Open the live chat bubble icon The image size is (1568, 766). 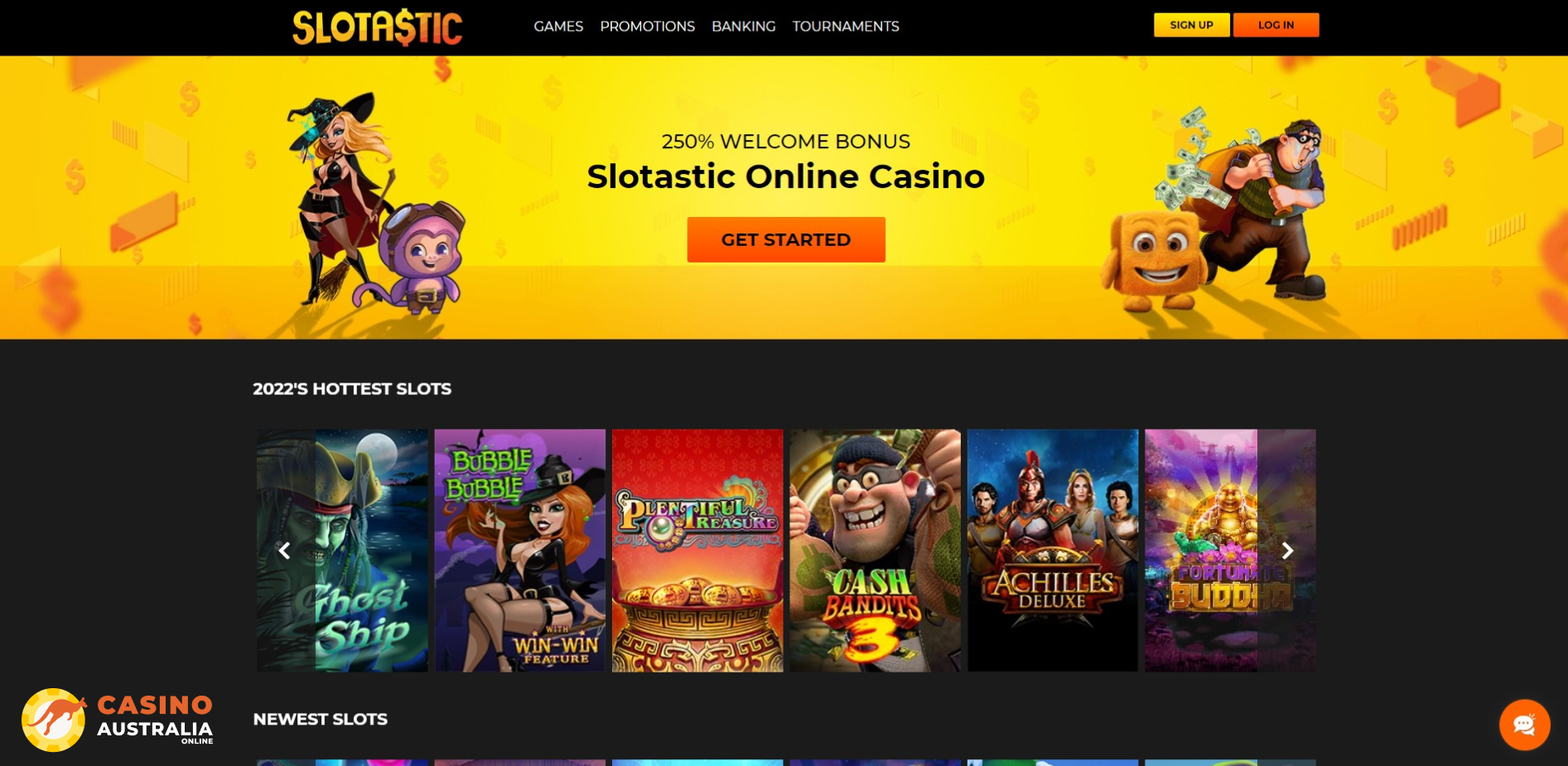pyautogui.click(x=1524, y=725)
